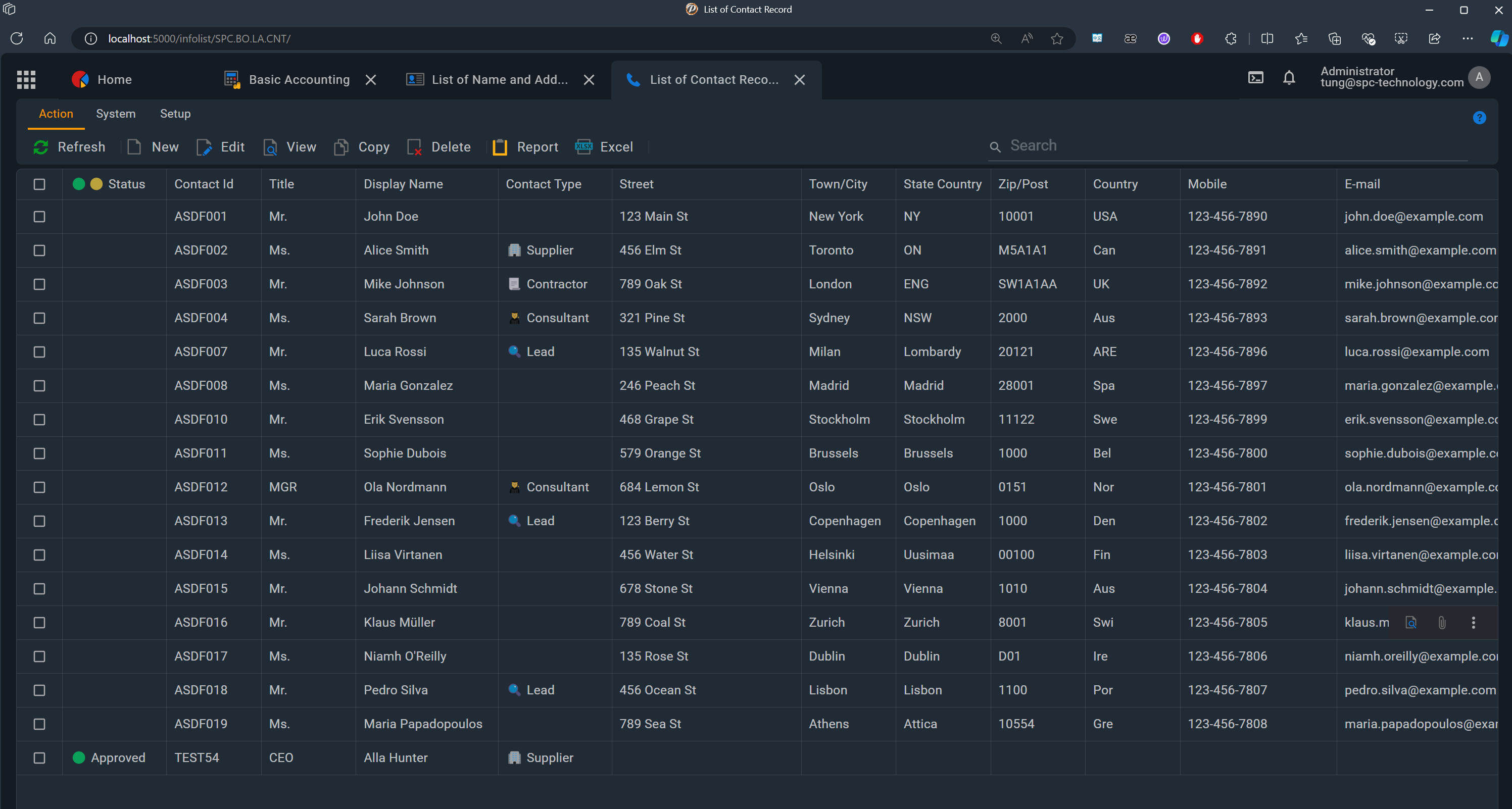The width and height of the screenshot is (1512, 809).
Task: Click green status dot in header
Action: [79, 184]
